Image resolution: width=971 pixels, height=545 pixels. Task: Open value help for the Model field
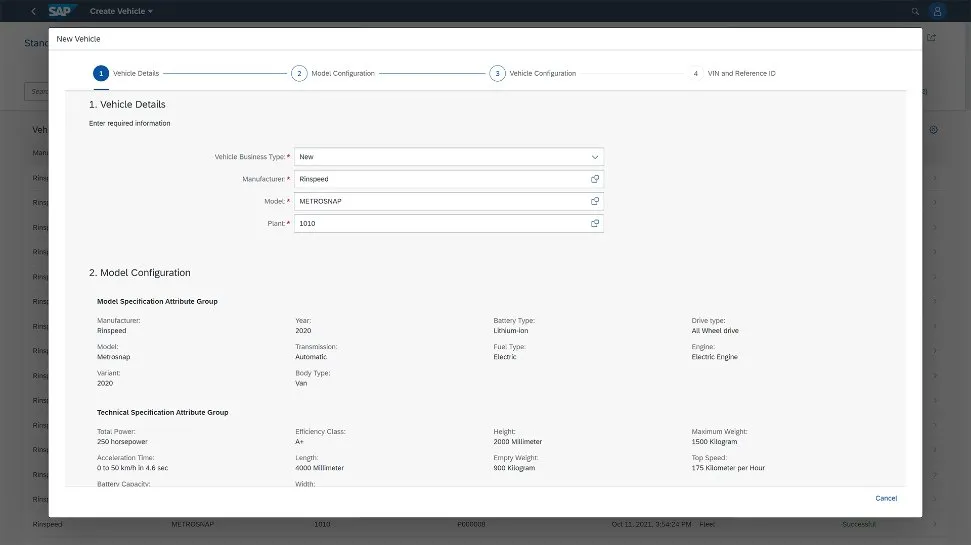tap(594, 201)
